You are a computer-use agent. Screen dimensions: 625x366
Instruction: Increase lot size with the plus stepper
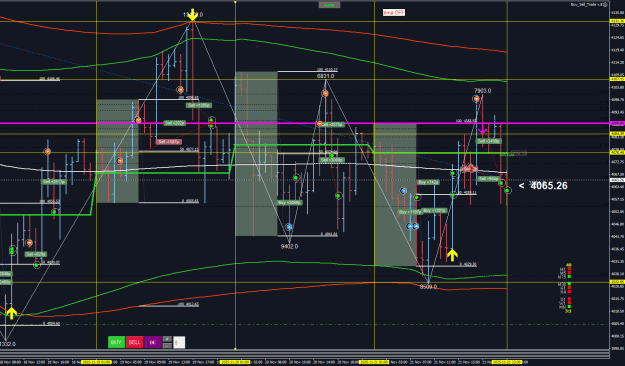167,339
